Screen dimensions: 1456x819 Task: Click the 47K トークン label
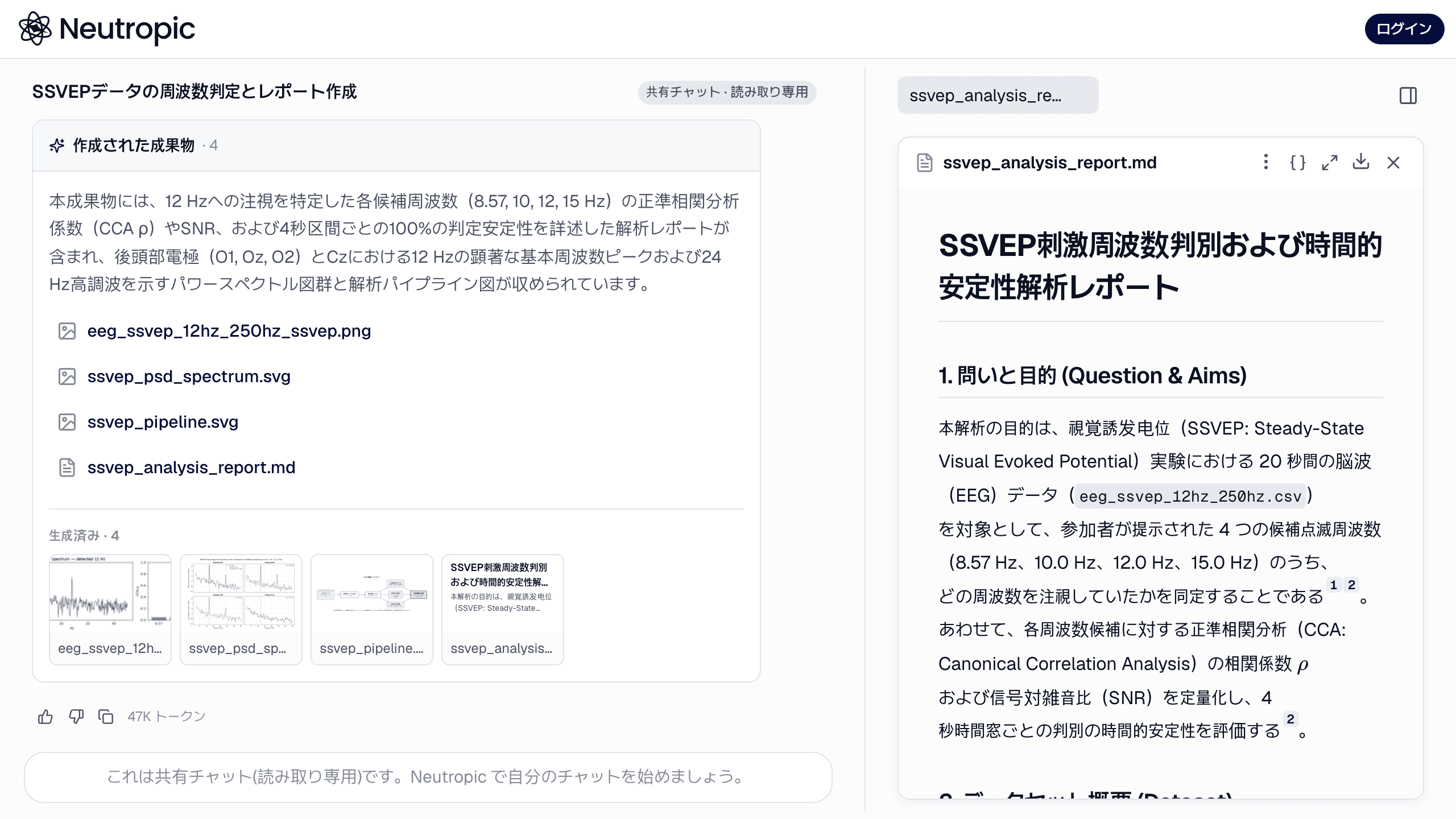click(x=166, y=717)
